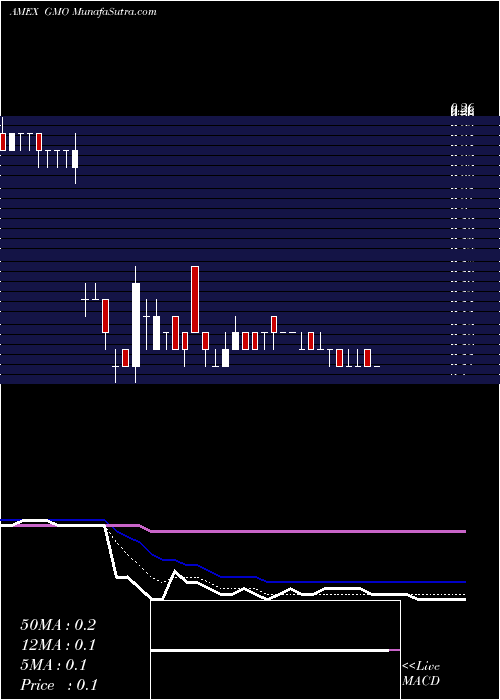Click the white MACD line in box

[270, 650]
